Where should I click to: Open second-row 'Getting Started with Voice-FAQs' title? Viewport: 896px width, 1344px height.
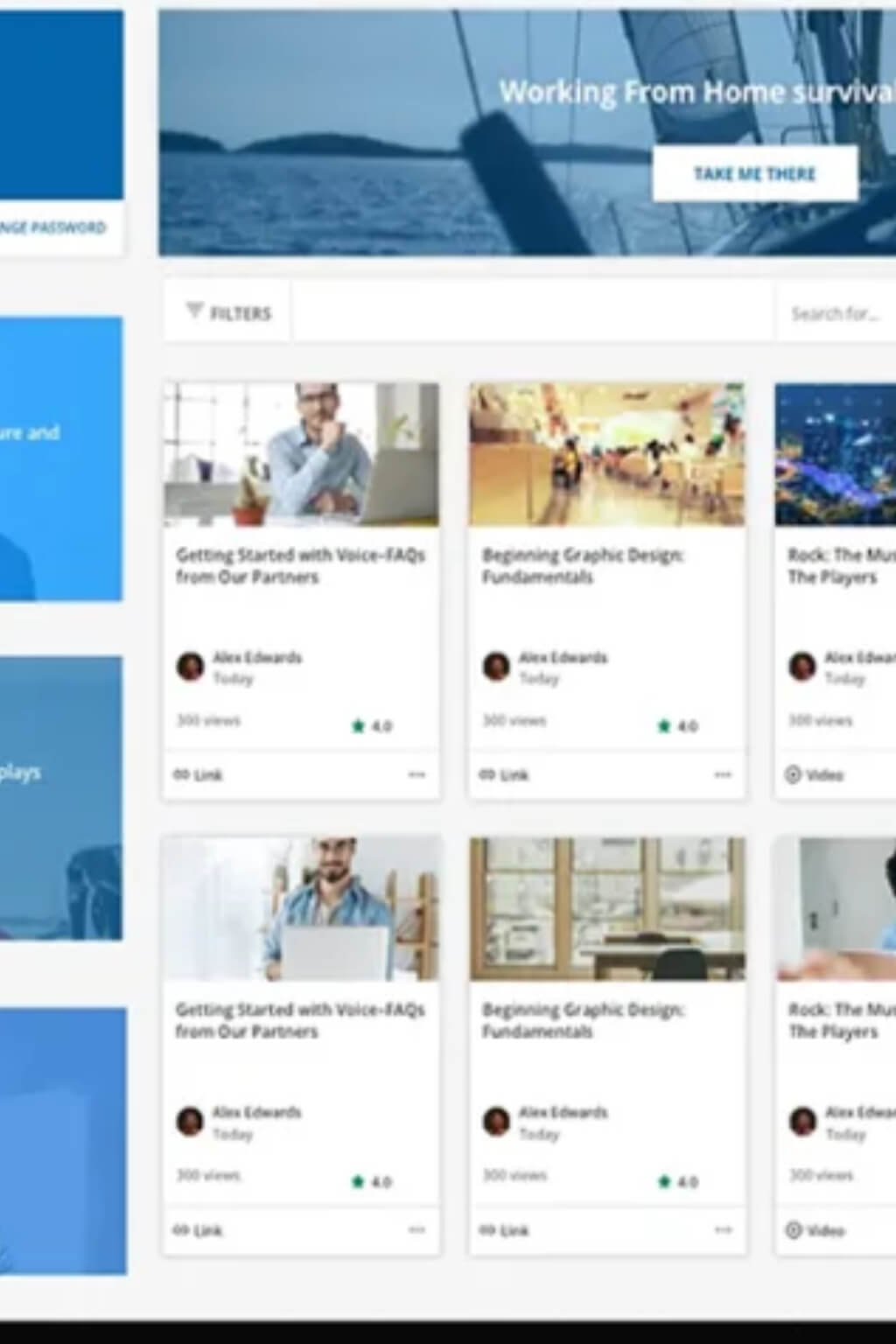[299, 1020]
